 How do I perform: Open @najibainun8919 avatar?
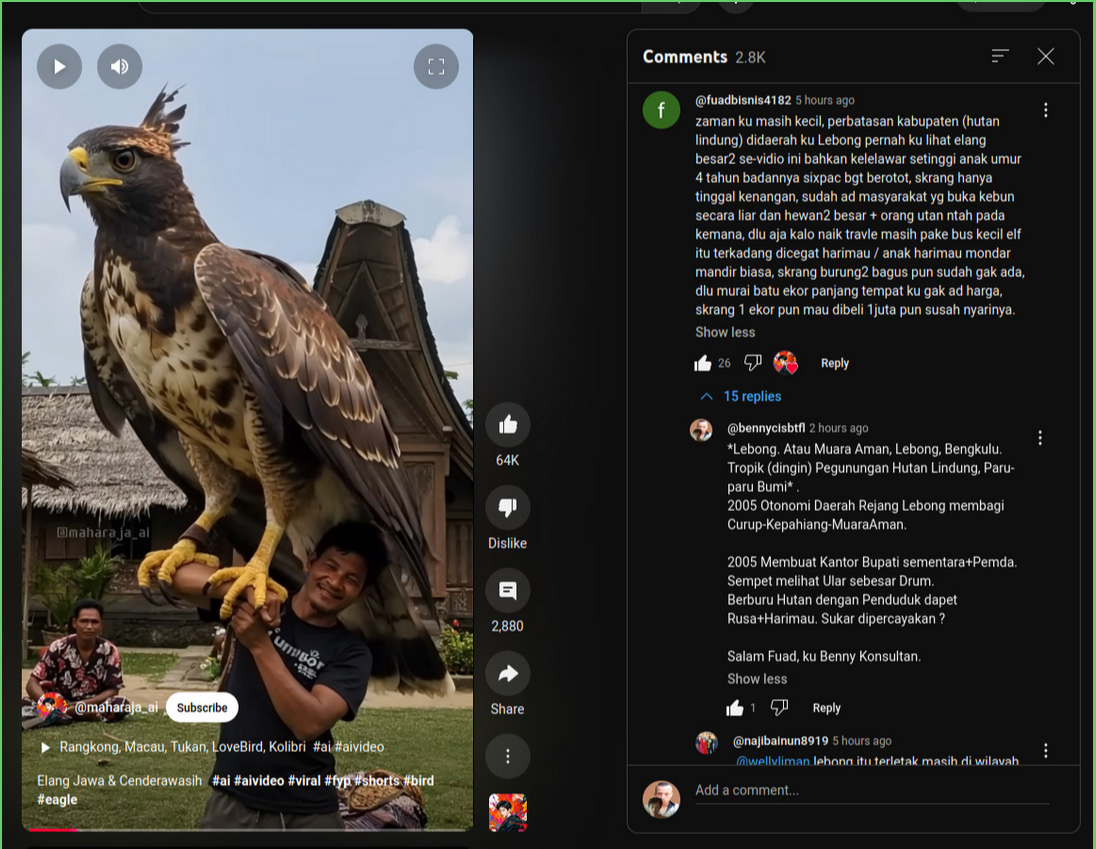tap(707, 743)
